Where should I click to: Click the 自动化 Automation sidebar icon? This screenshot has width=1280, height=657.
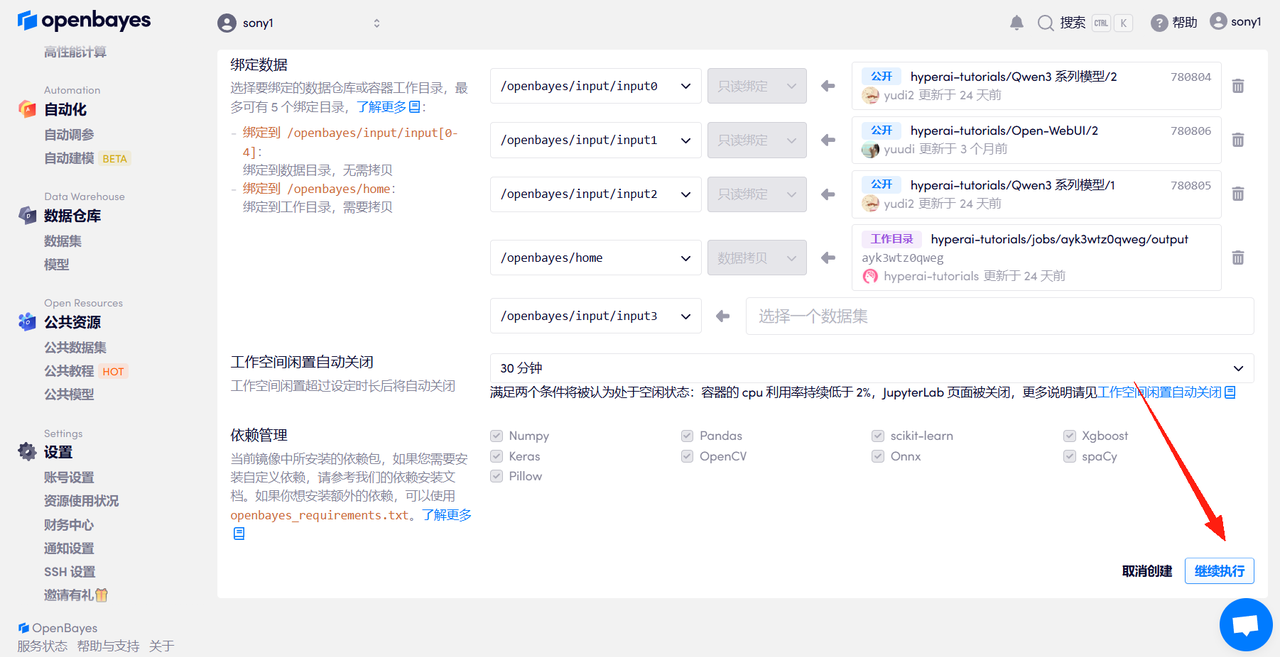[x=28, y=110]
